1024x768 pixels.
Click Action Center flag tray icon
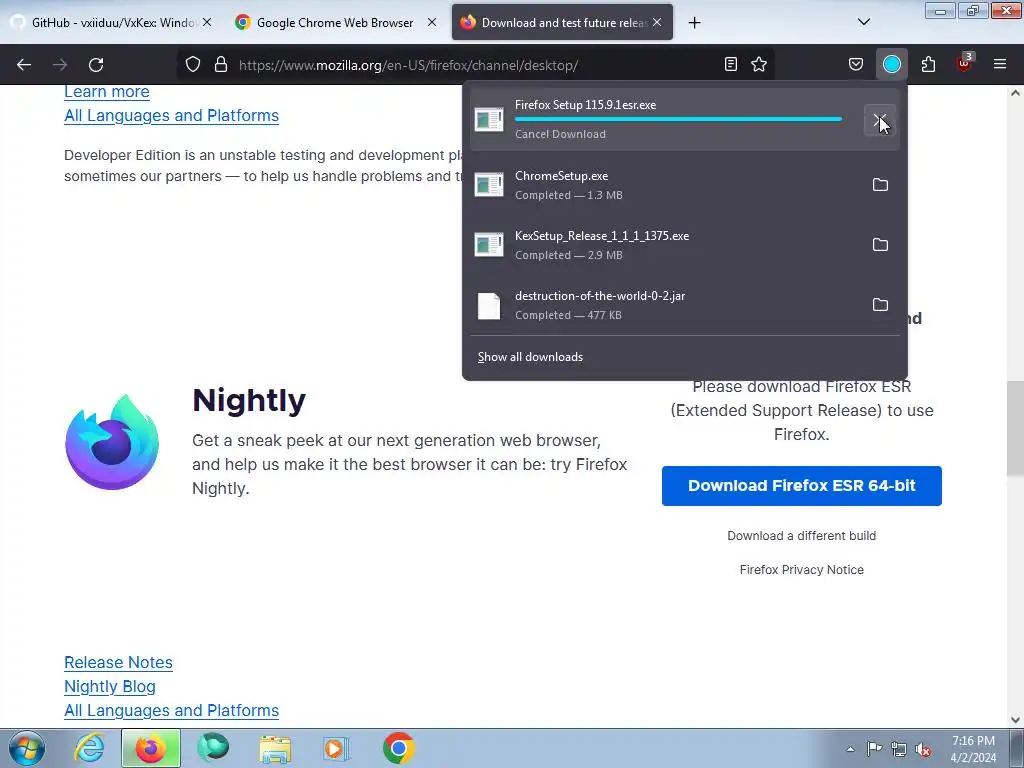click(x=874, y=749)
